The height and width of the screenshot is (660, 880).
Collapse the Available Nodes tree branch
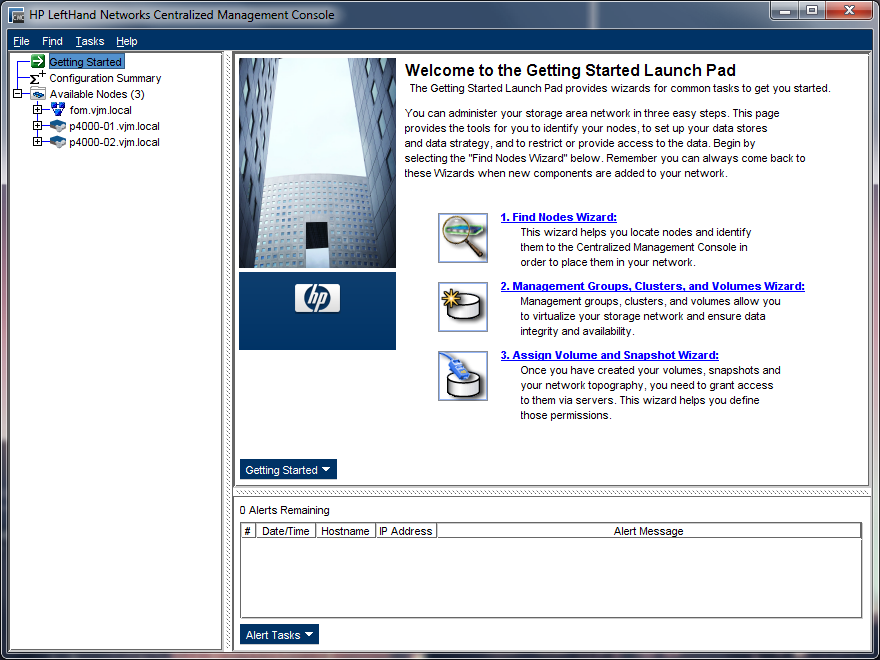[18, 94]
